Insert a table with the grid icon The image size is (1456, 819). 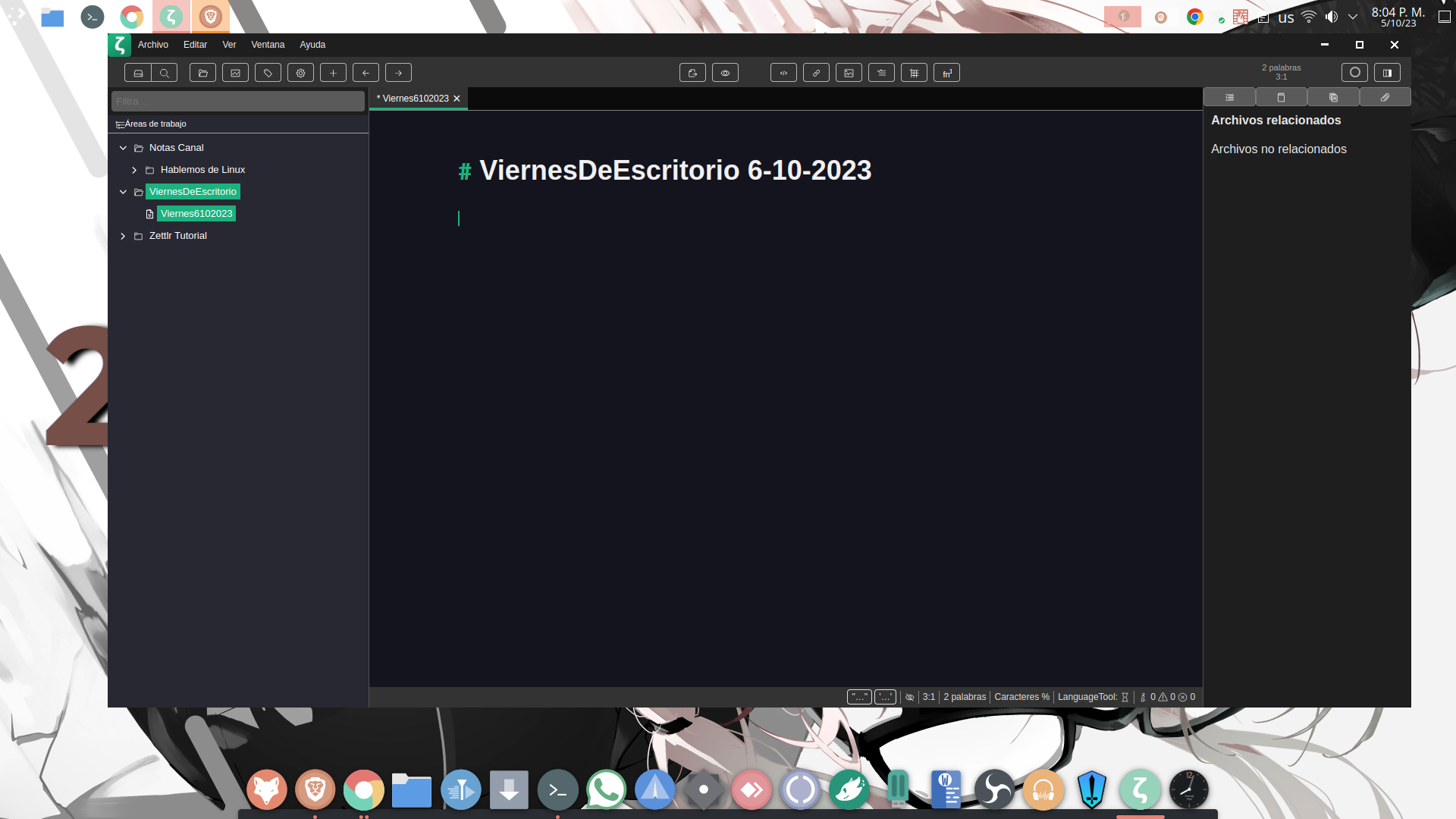[x=914, y=73]
